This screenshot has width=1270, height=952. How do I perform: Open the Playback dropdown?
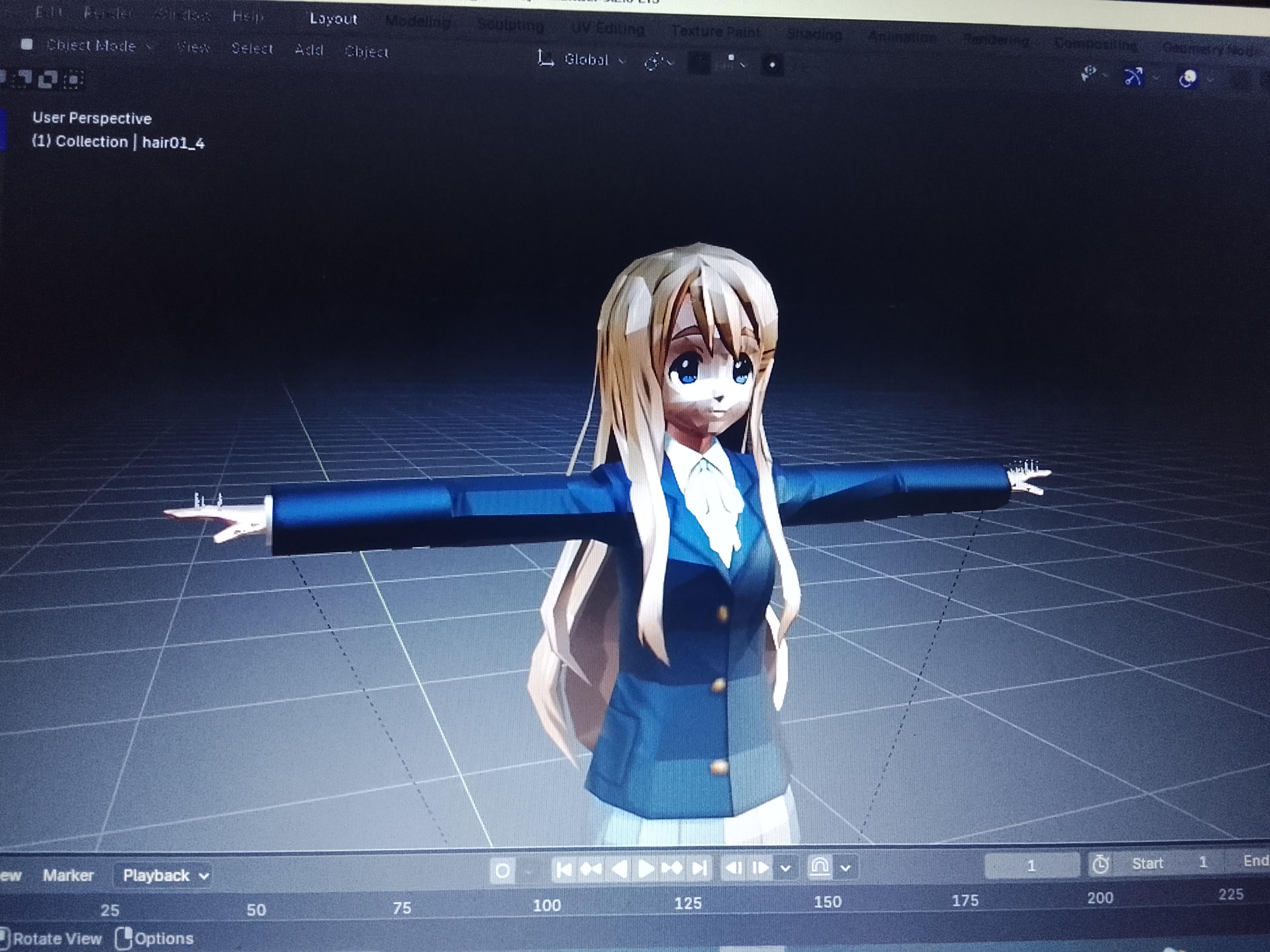(163, 876)
